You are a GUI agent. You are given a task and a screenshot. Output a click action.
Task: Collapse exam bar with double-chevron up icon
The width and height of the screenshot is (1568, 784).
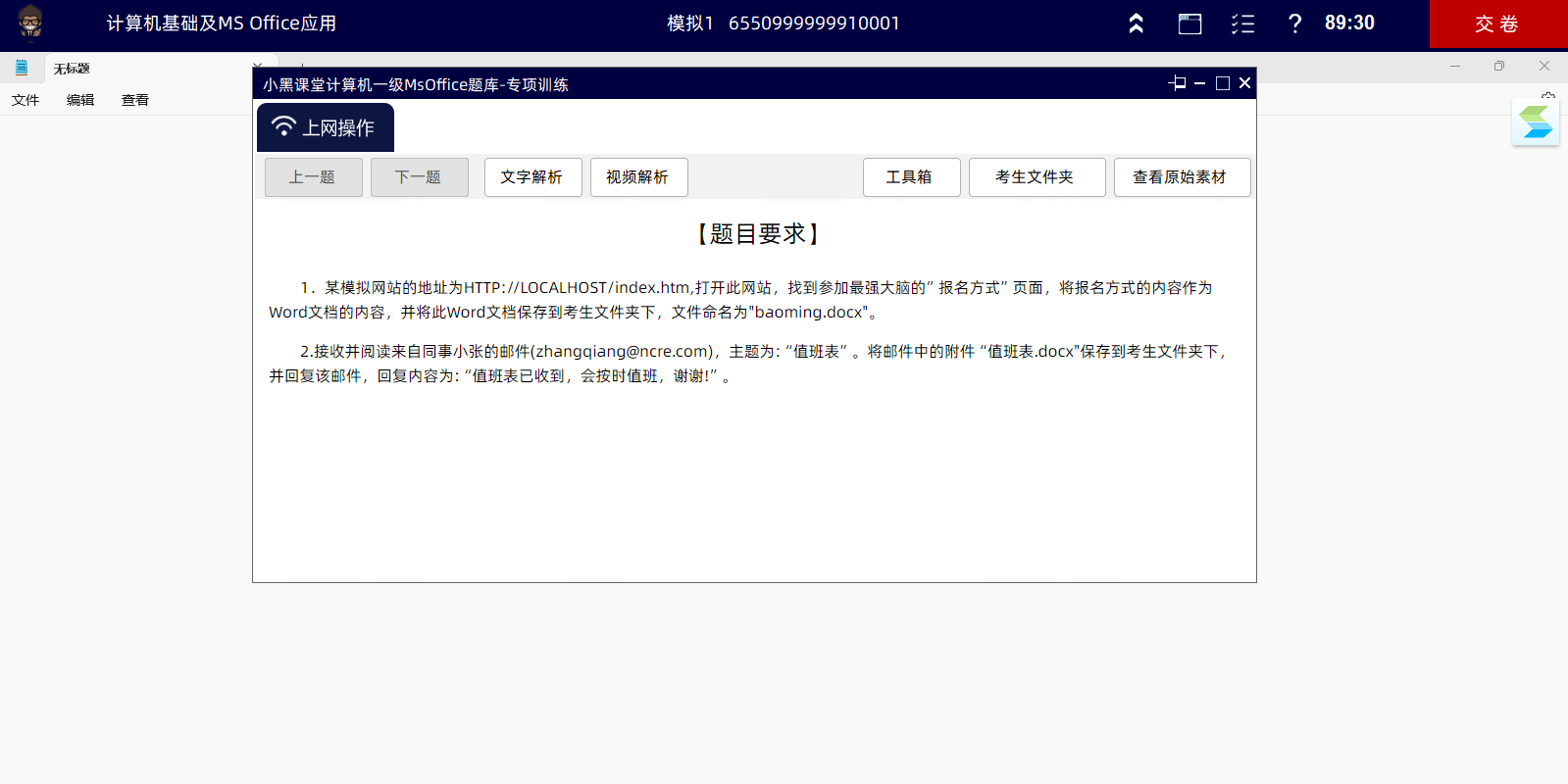[x=1136, y=24]
